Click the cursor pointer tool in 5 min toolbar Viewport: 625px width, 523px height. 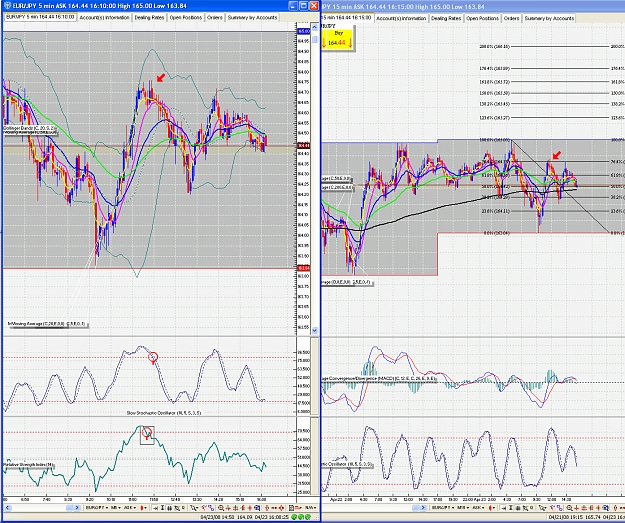[194, 508]
